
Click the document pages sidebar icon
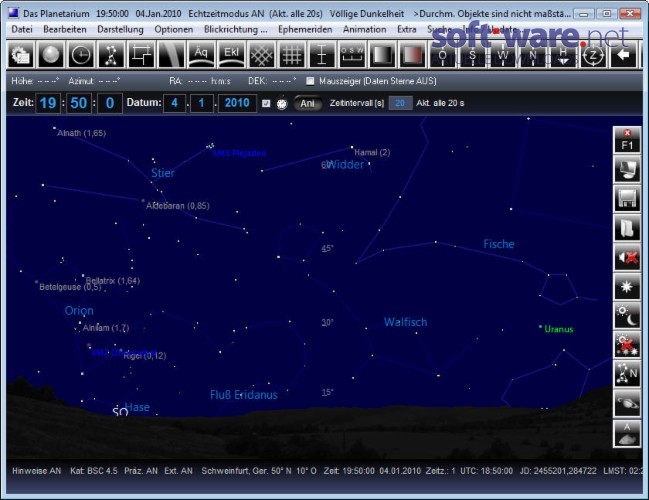click(x=627, y=228)
